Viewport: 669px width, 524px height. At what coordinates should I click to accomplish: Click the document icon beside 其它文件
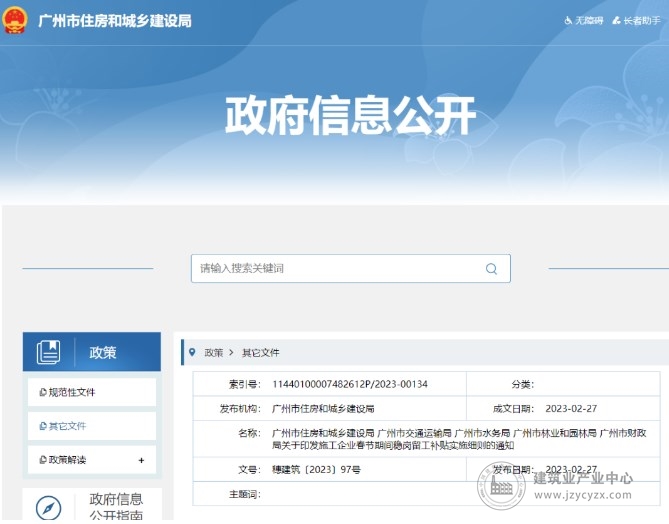pyautogui.click(x=43, y=426)
